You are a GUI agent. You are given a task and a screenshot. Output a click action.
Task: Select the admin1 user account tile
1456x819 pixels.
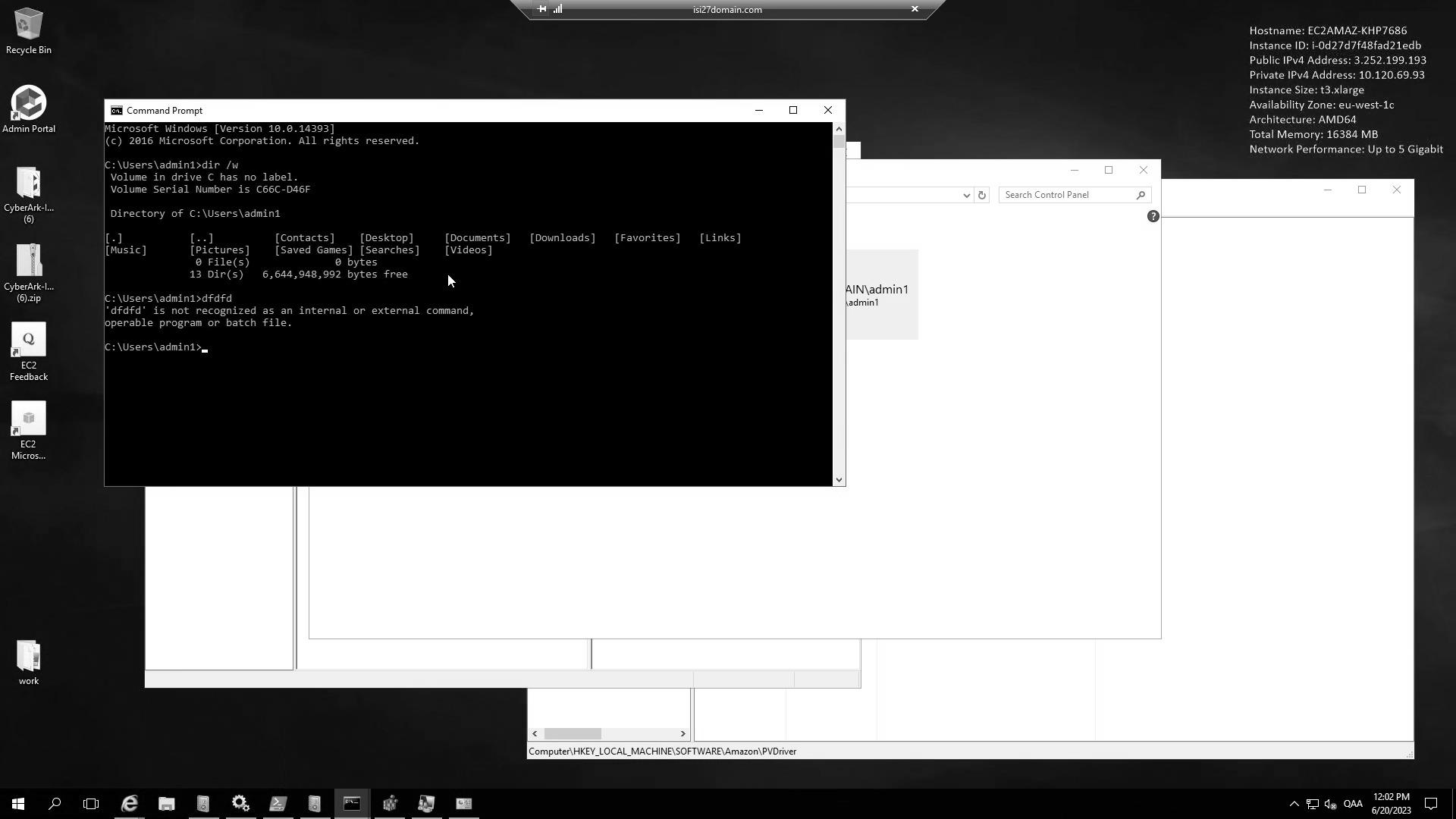pos(882,294)
